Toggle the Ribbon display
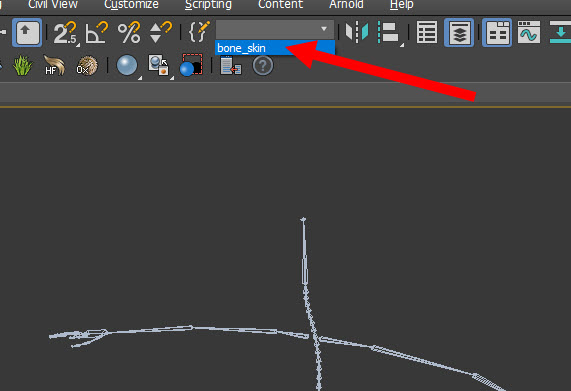This screenshot has height=391, width=571. pos(497,32)
